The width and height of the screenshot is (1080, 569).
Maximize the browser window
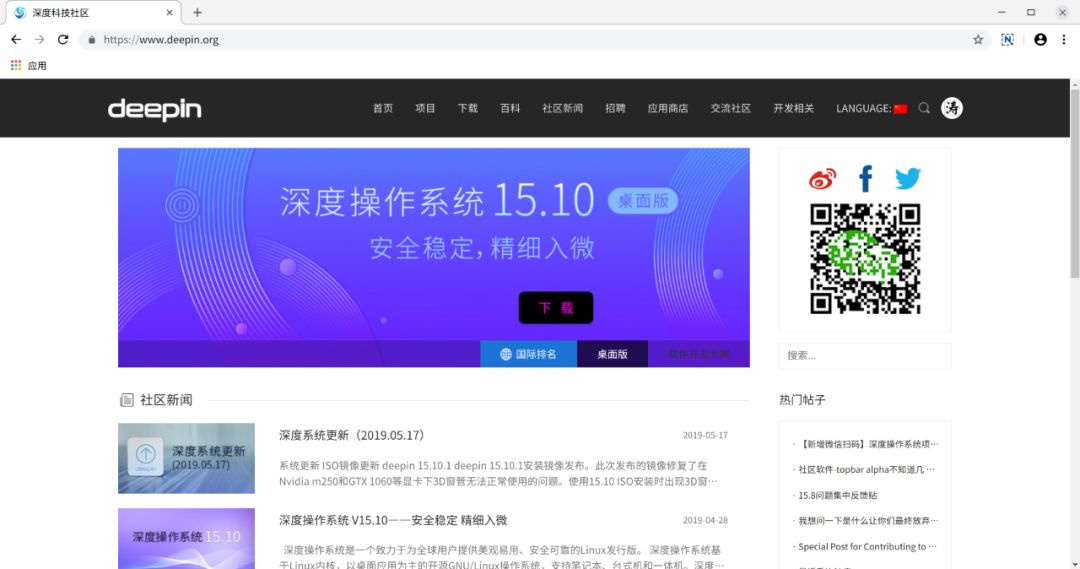(x=1031, y=12)
